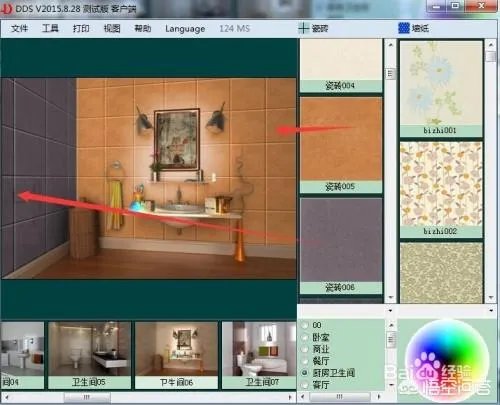
Task: Expand the dropdown arrow above the color wheel
Action: [x=491, y=311]
